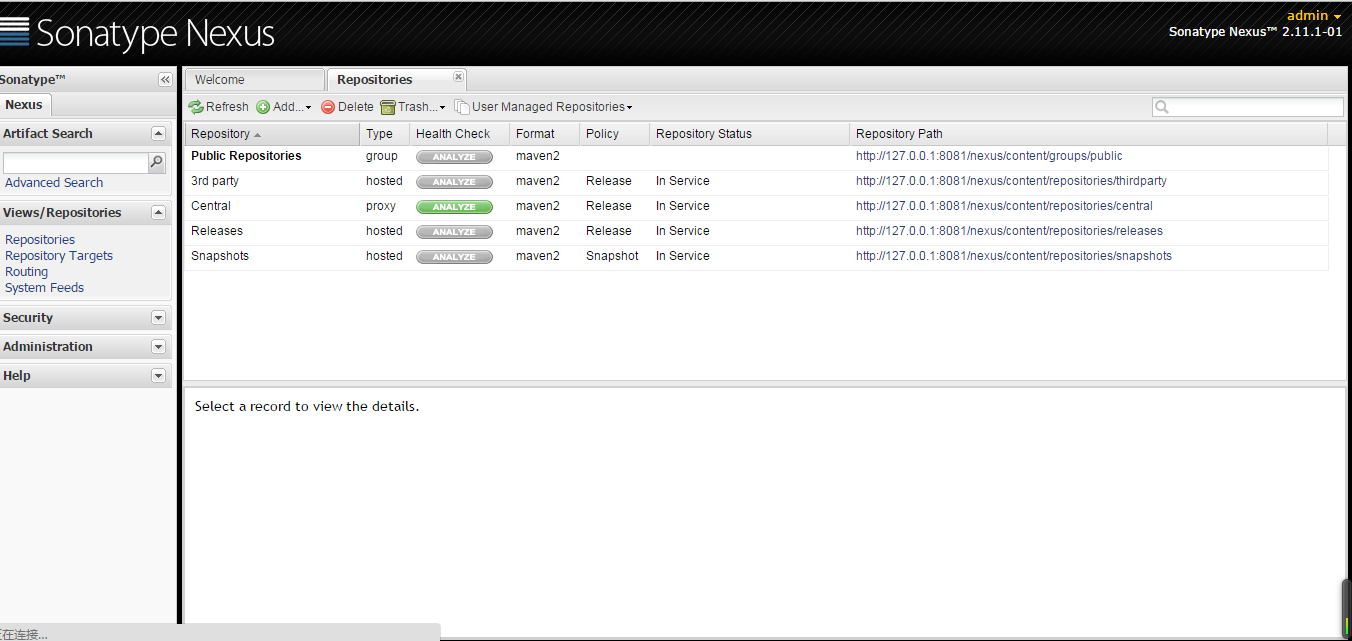The image size is (1352, 641).
Task: Analyze the Snapshots repository
Action: pyautogui.click(x=454, y=257)
